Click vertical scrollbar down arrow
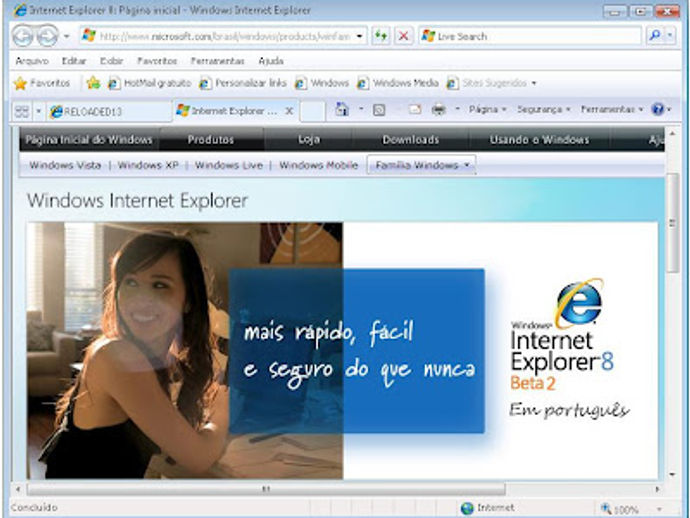Image resolution: width=690 pixels, height=518 pixels. click(672, 474)
